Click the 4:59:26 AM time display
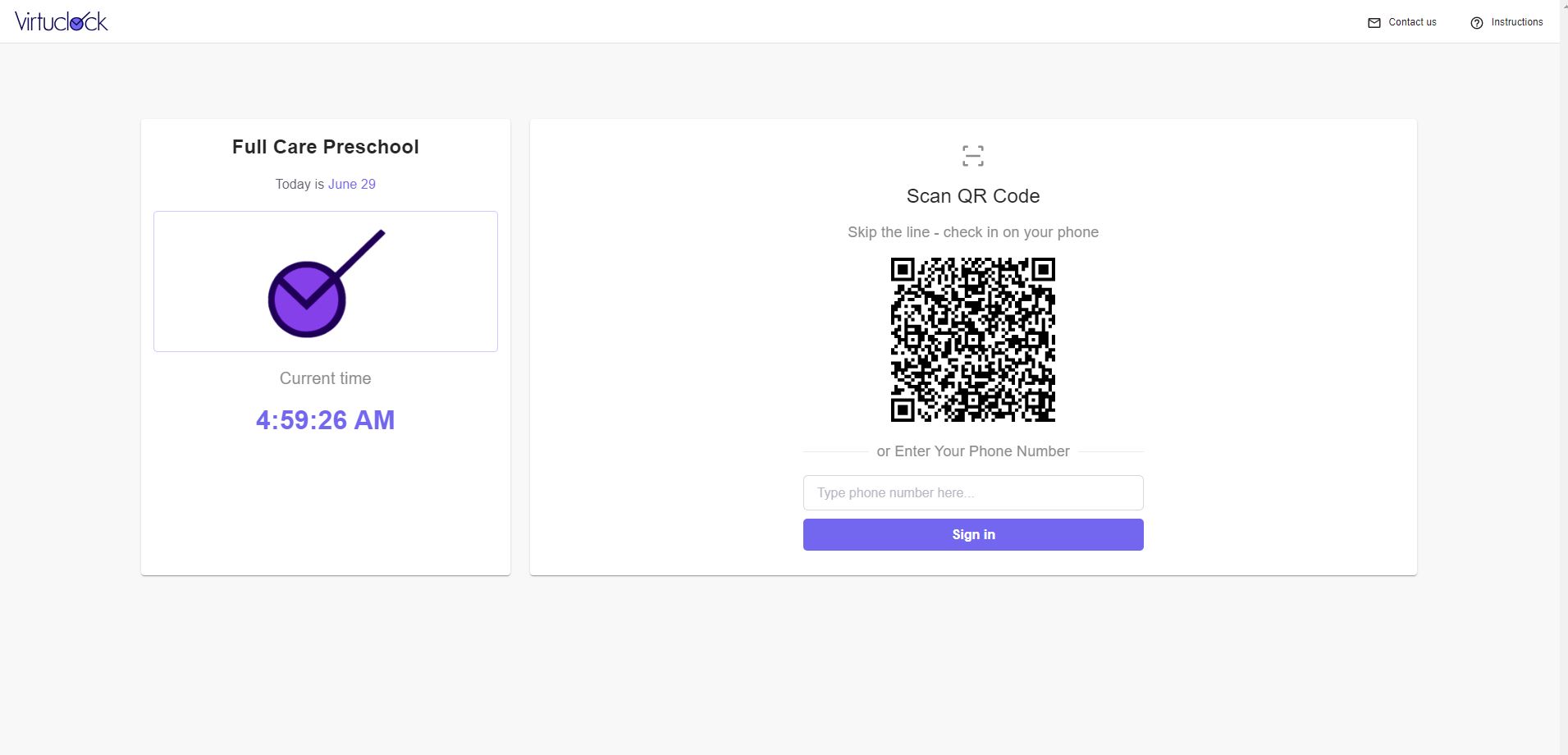 click(326, 420)
